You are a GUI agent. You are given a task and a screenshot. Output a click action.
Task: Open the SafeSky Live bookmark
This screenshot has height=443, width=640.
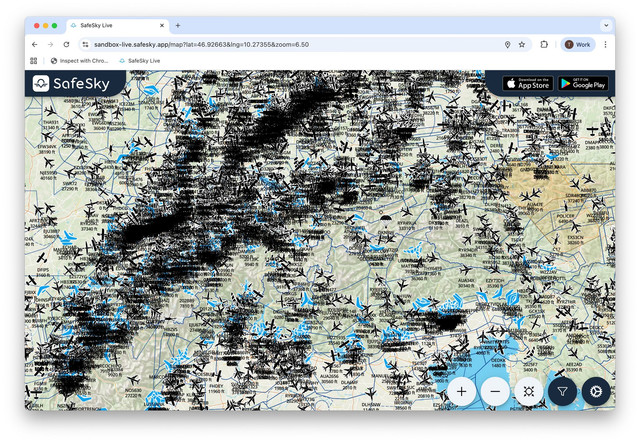[x=140, y=61]
